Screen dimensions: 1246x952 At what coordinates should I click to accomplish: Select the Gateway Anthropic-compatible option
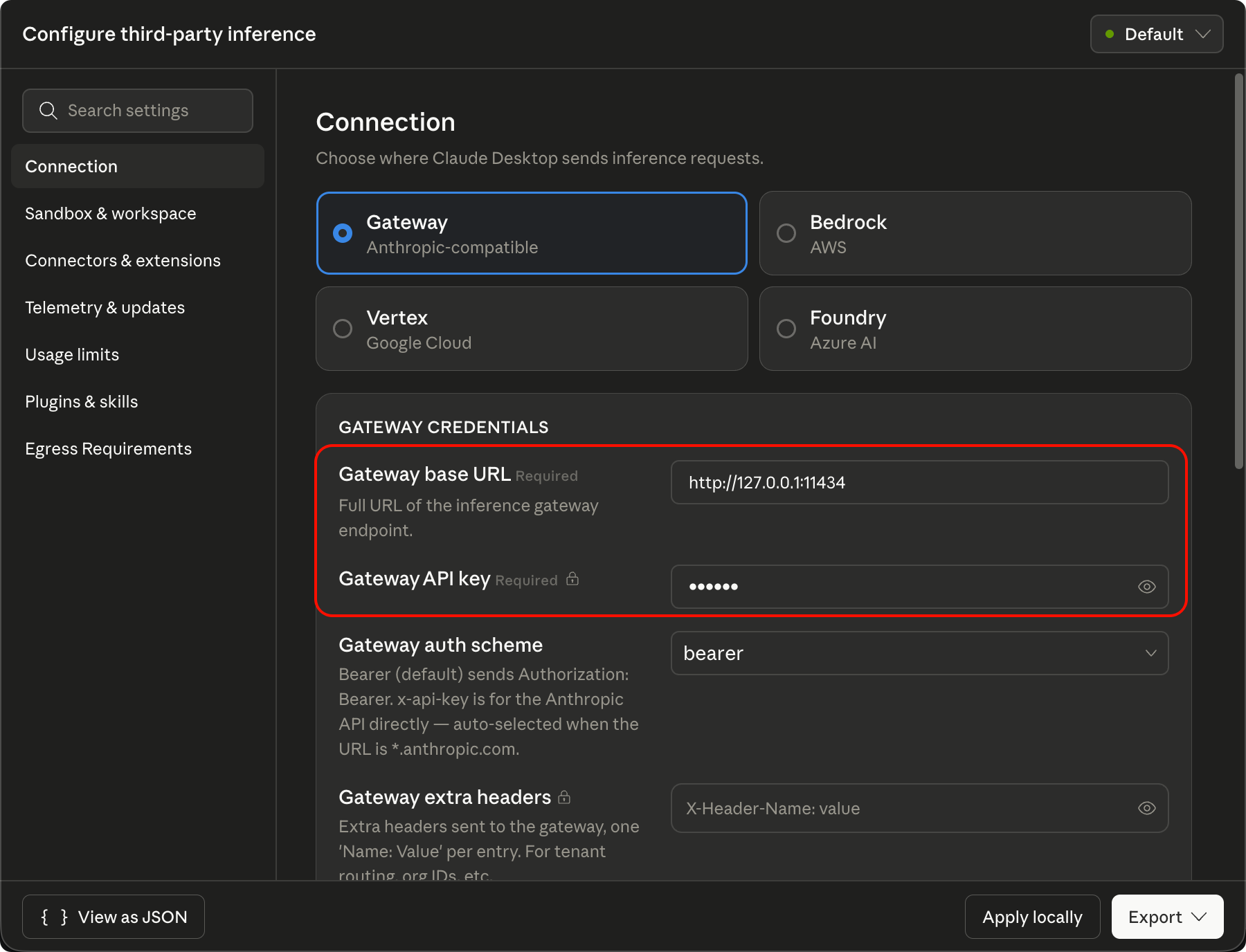(x=343, y=233)
